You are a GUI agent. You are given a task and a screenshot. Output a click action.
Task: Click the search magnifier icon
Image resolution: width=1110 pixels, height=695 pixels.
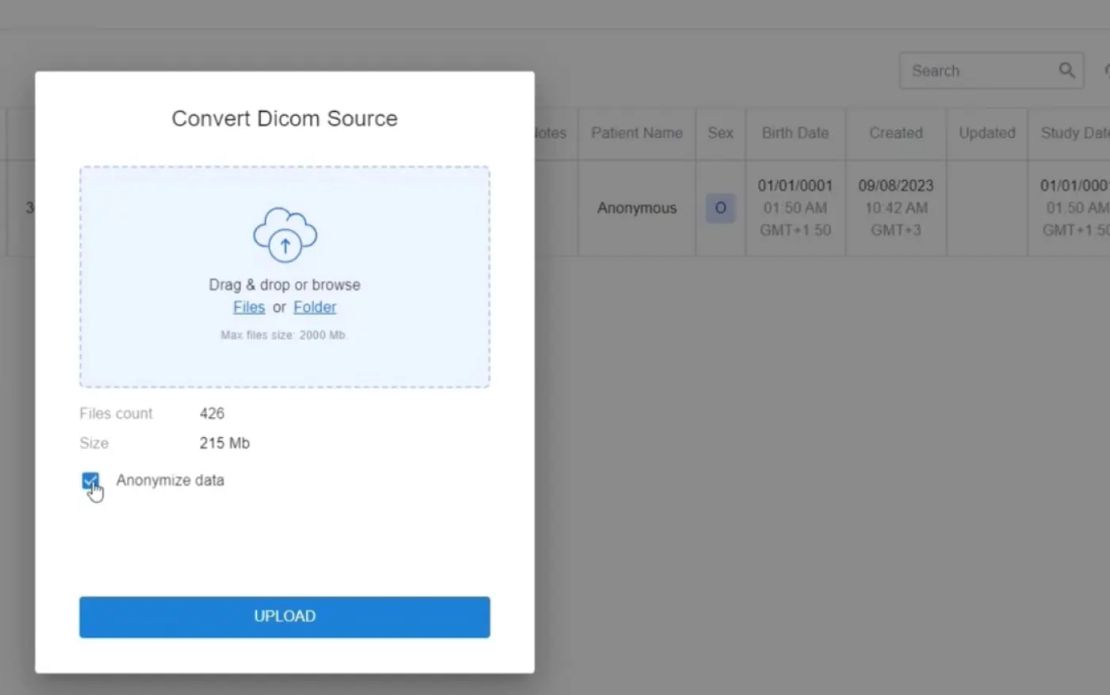pyautogui.click(x=1066, y=70)
